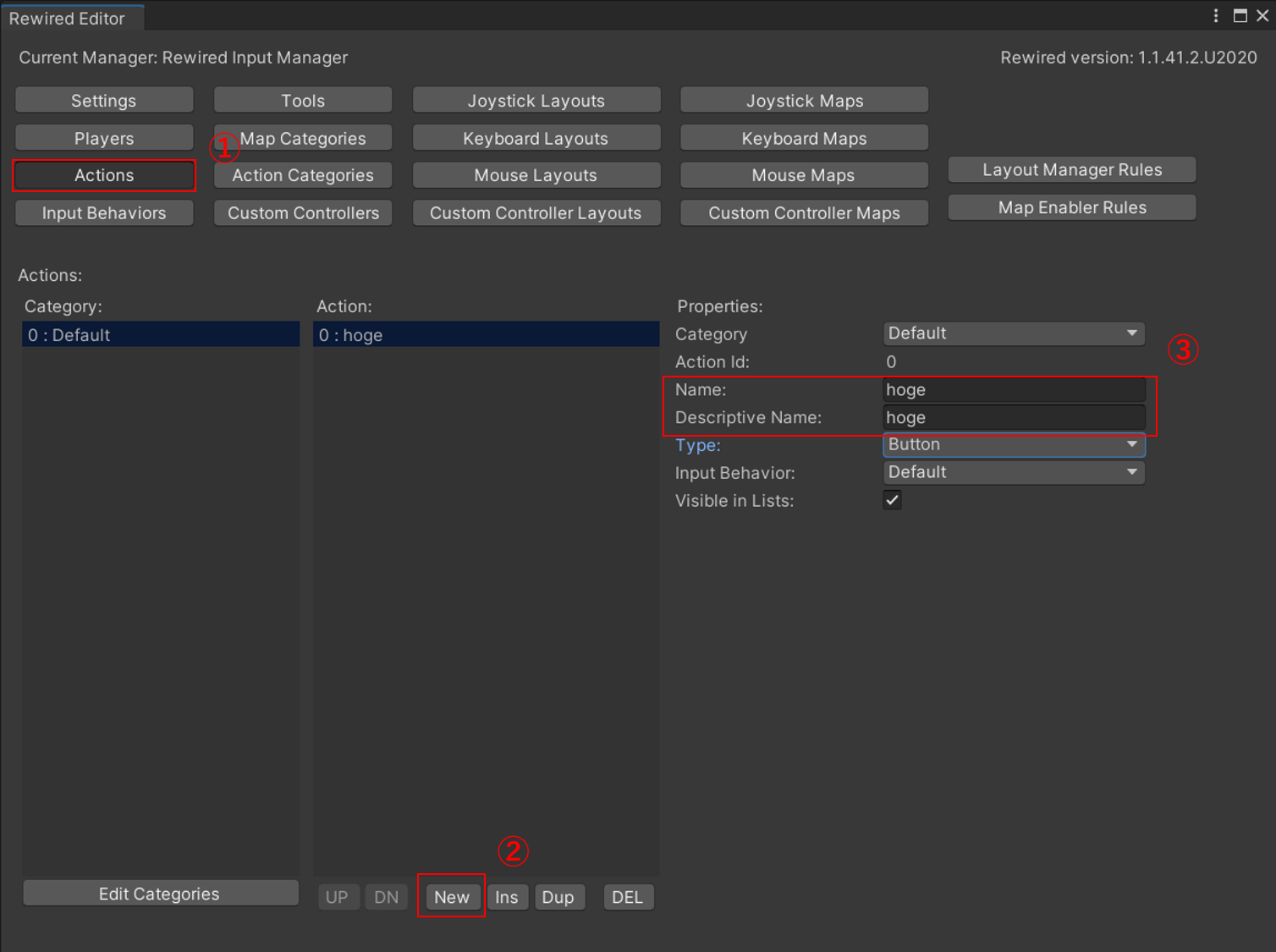The height and width of the screenshot is (952, 1276).
Task: Open Keyboard Maps
Action: click(x=803, y=137)
